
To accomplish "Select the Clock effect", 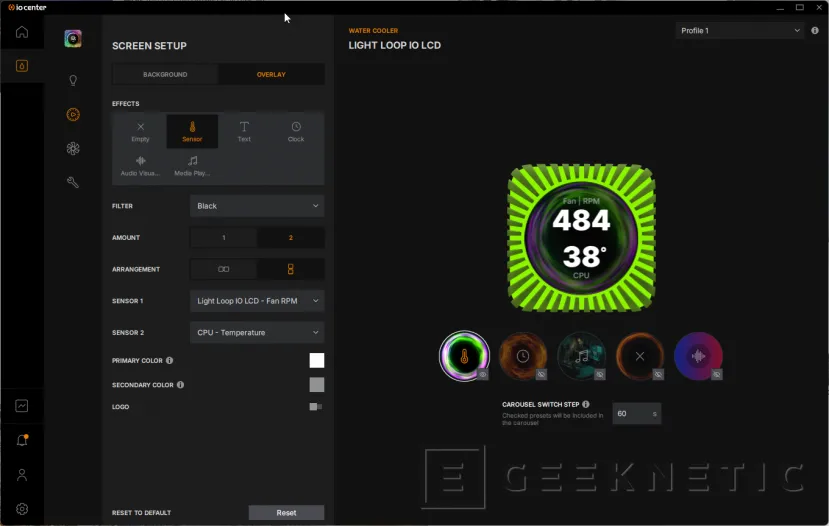I will 296,132.
